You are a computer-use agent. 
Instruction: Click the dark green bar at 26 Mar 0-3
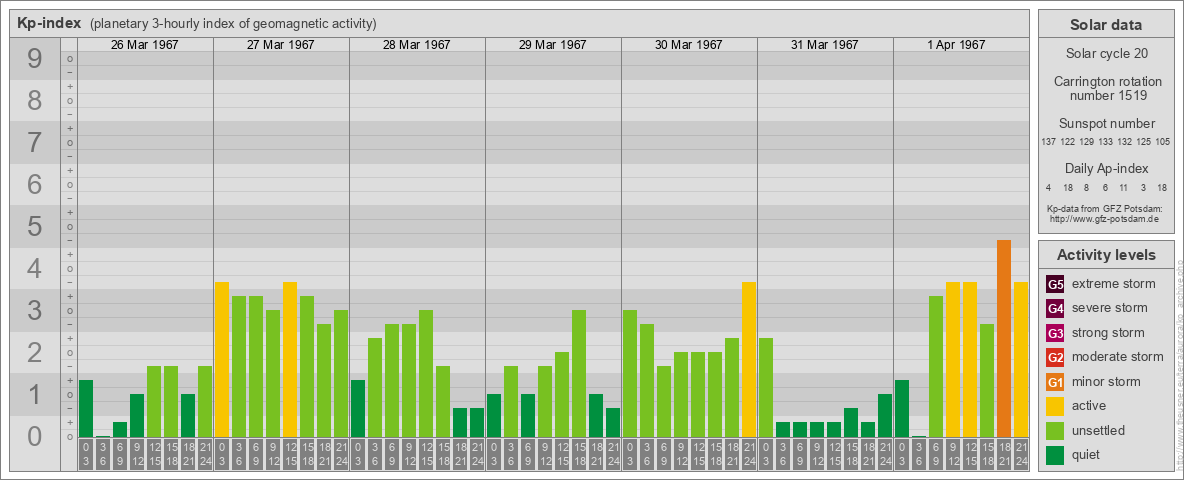click(86, 408)
